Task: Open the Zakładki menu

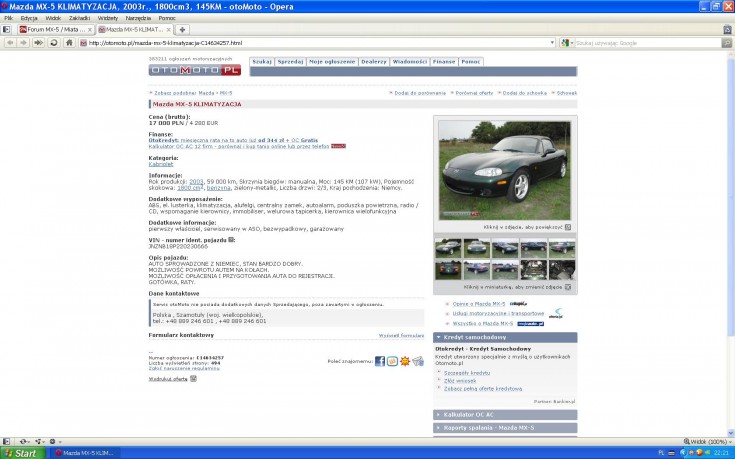Action: [x=79, y=18]
